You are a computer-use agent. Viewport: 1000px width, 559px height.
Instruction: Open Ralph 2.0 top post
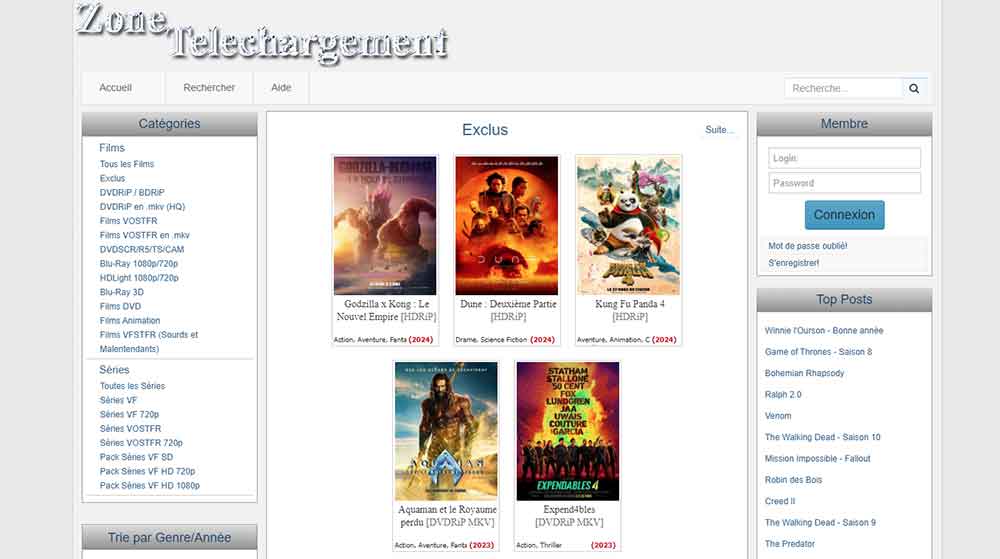click(783, 395)
